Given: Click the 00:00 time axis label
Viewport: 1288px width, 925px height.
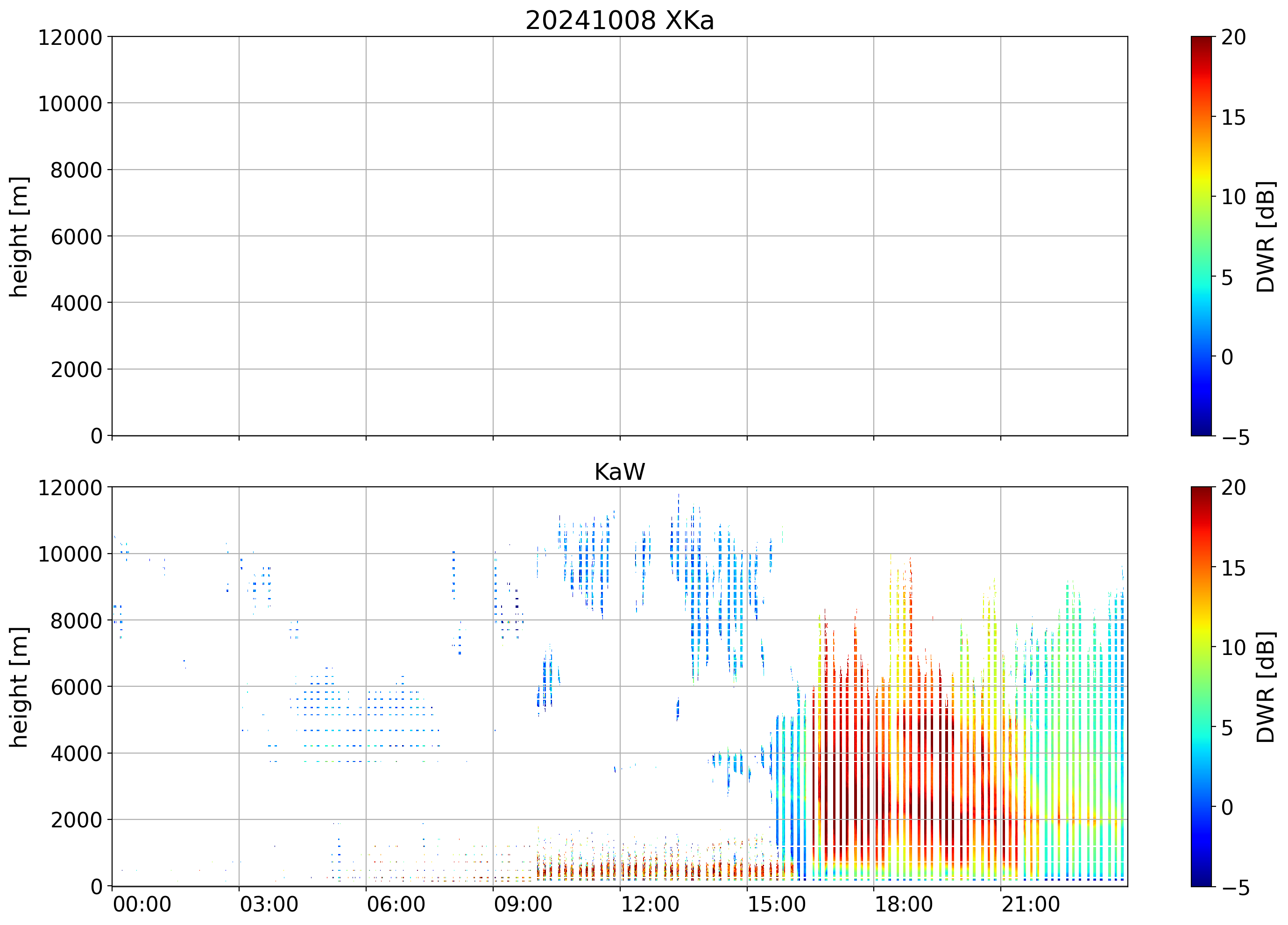Looking at the screenshot, I should (142, 904).
